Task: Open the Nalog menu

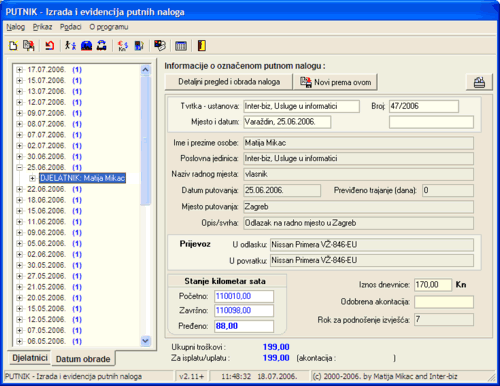Action: click(x=15, y=27)
